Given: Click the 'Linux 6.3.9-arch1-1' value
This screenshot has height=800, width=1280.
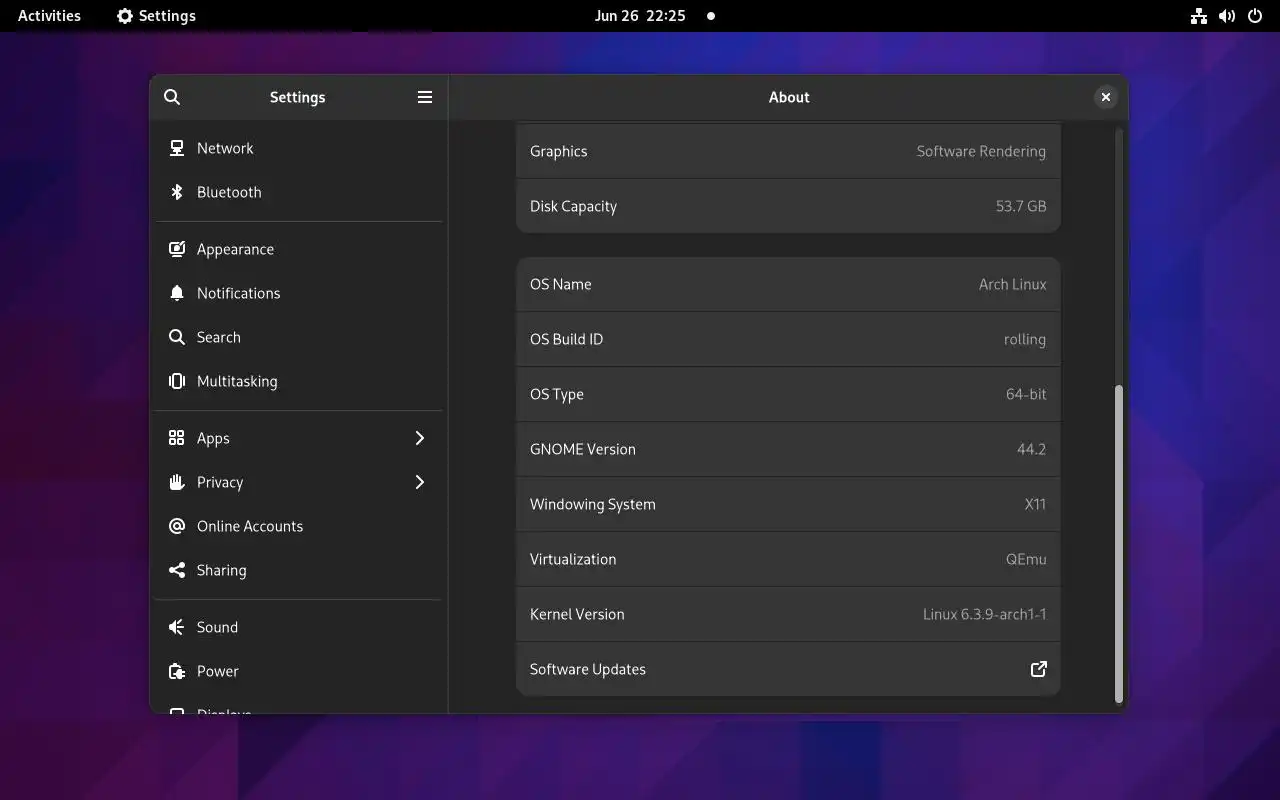Looking at the screenshot, I should click(x=984, y=614).
